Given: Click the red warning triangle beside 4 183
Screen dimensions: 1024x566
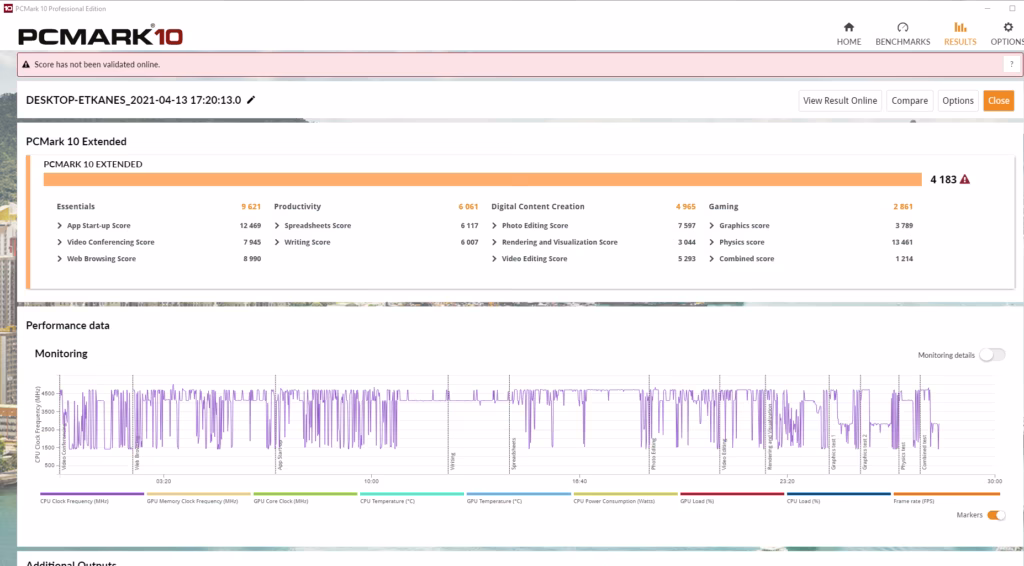Looking at the screenshot, I should tap(965, 180).
